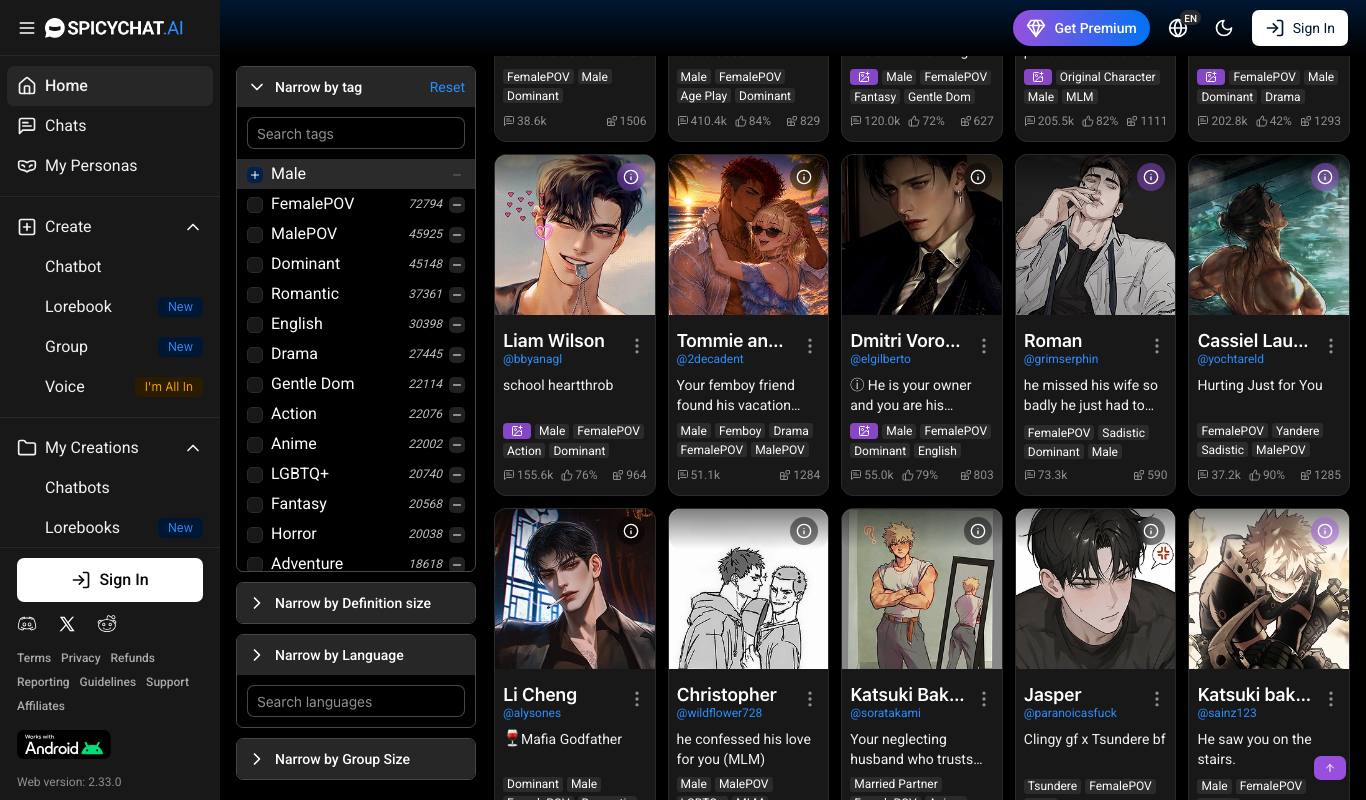Open the Privacy link
The height and width of the screenshot is (800, 1366).
pyautogui.click(x=81, y=658)
